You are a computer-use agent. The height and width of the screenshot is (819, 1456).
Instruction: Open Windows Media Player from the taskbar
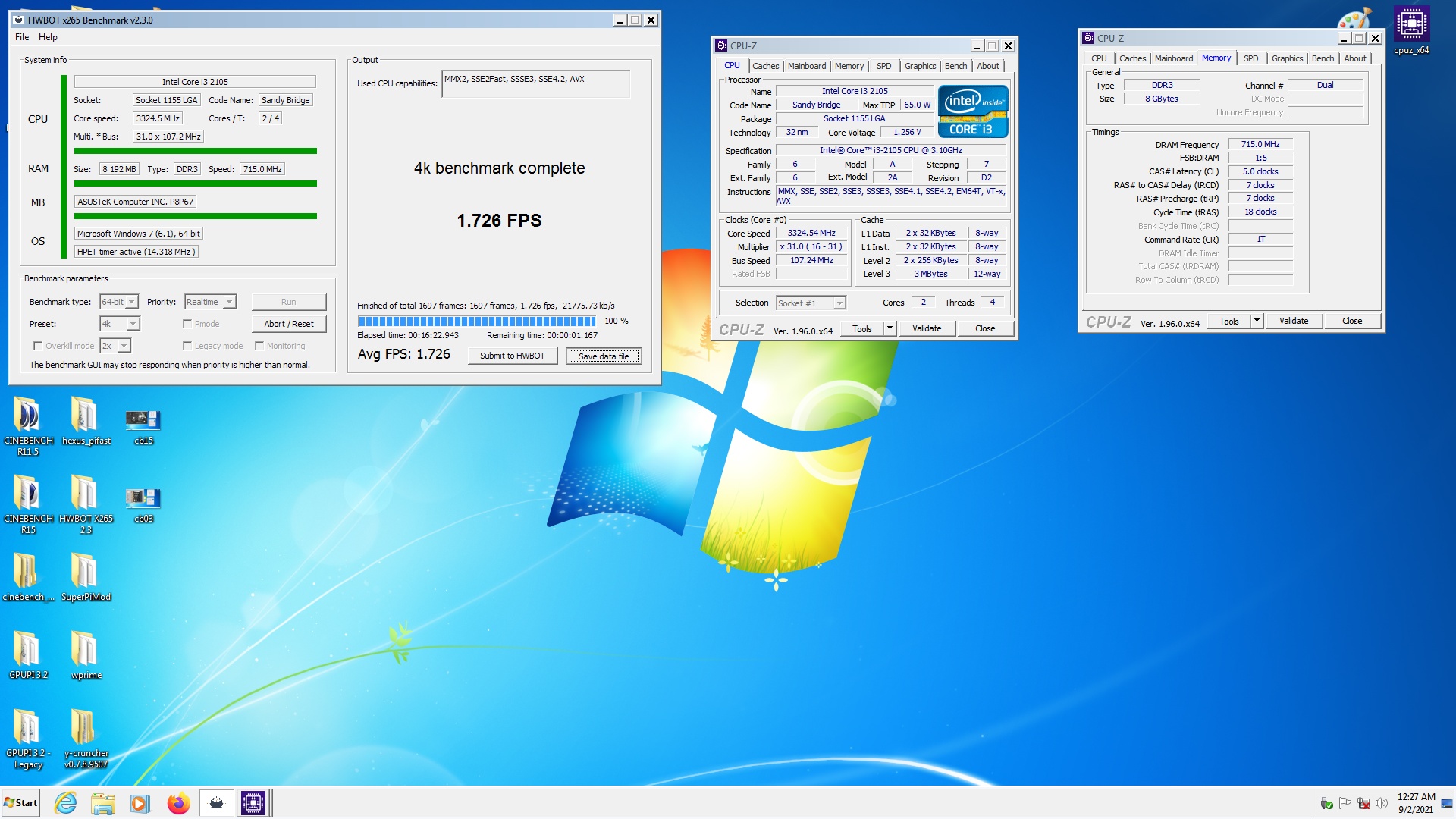140,803
